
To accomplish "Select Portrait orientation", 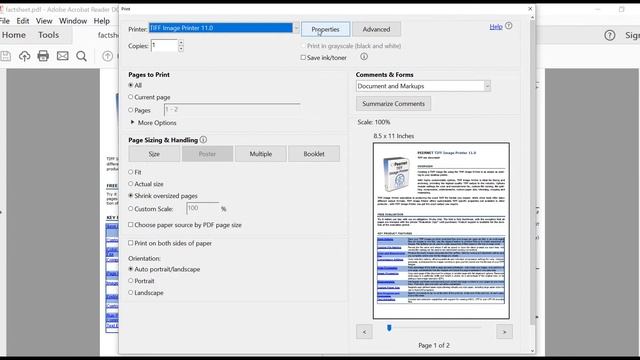I will 131,281.
